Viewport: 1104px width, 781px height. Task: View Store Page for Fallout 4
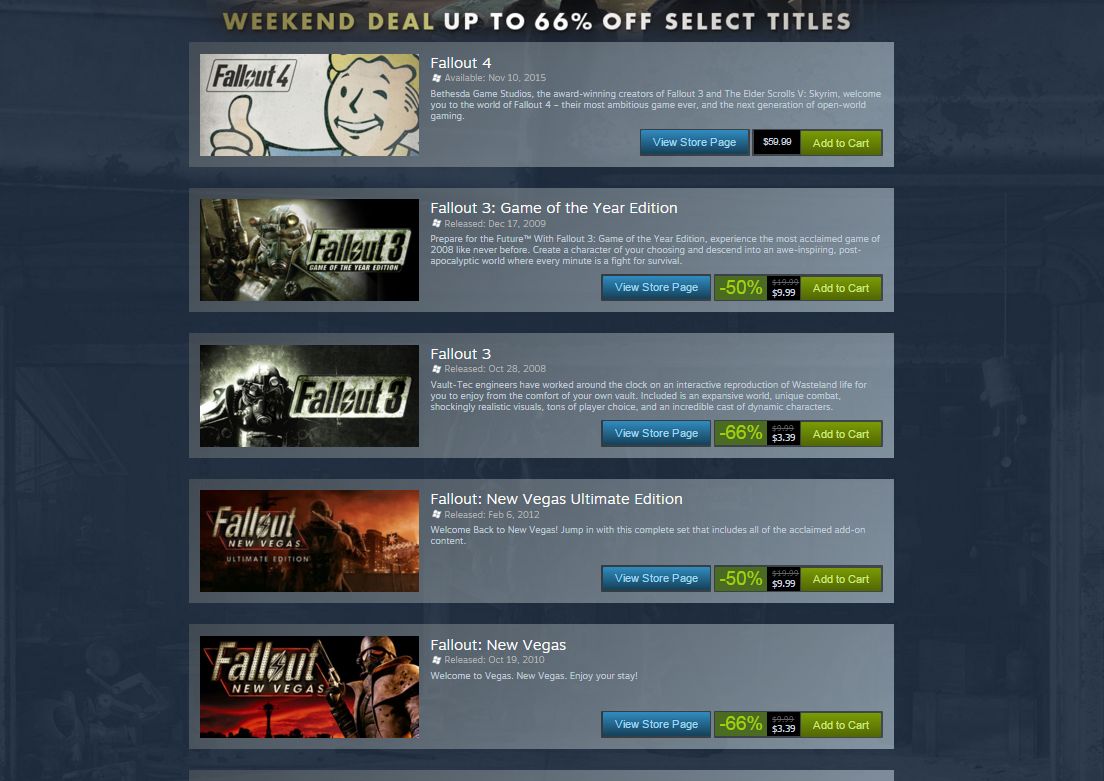click(694, 142)
